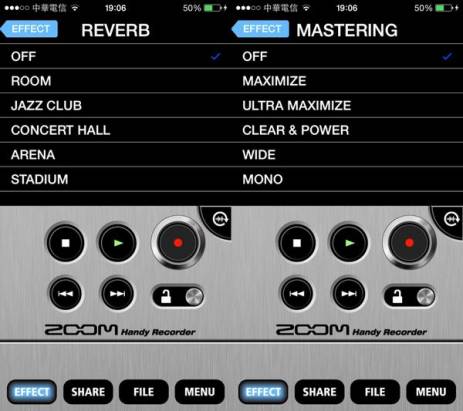Tap the red record button in left panel
The image size is (463, 411).
coord(178,242)
